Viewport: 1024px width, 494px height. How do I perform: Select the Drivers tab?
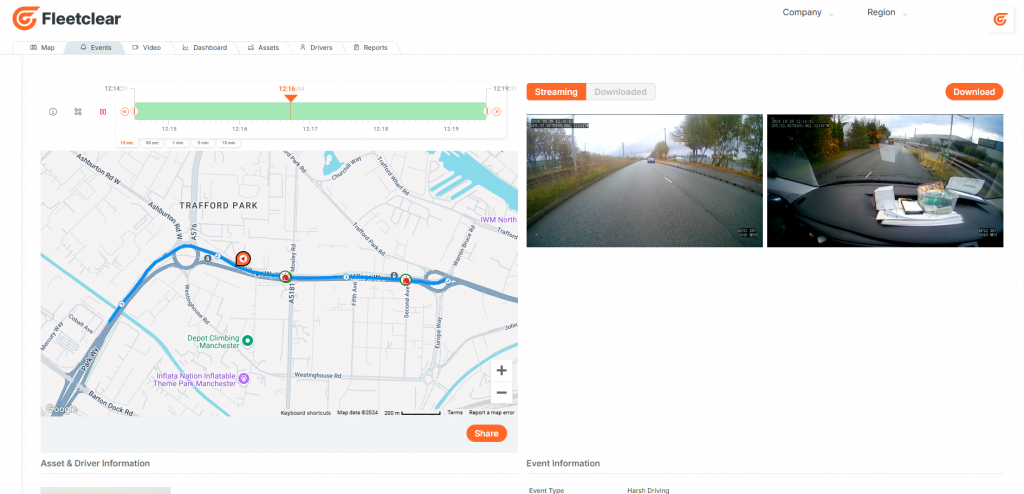[x=316, y=48]
